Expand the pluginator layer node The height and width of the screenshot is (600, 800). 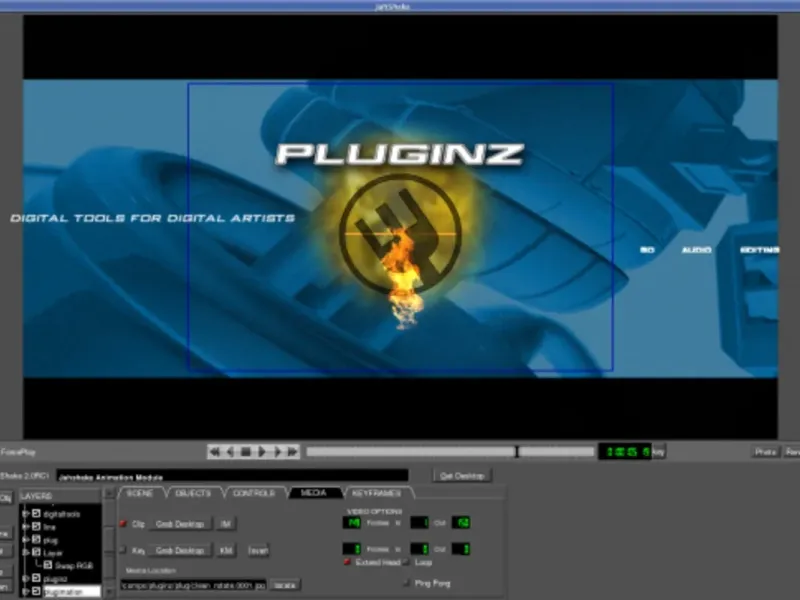tap(26, 591)
